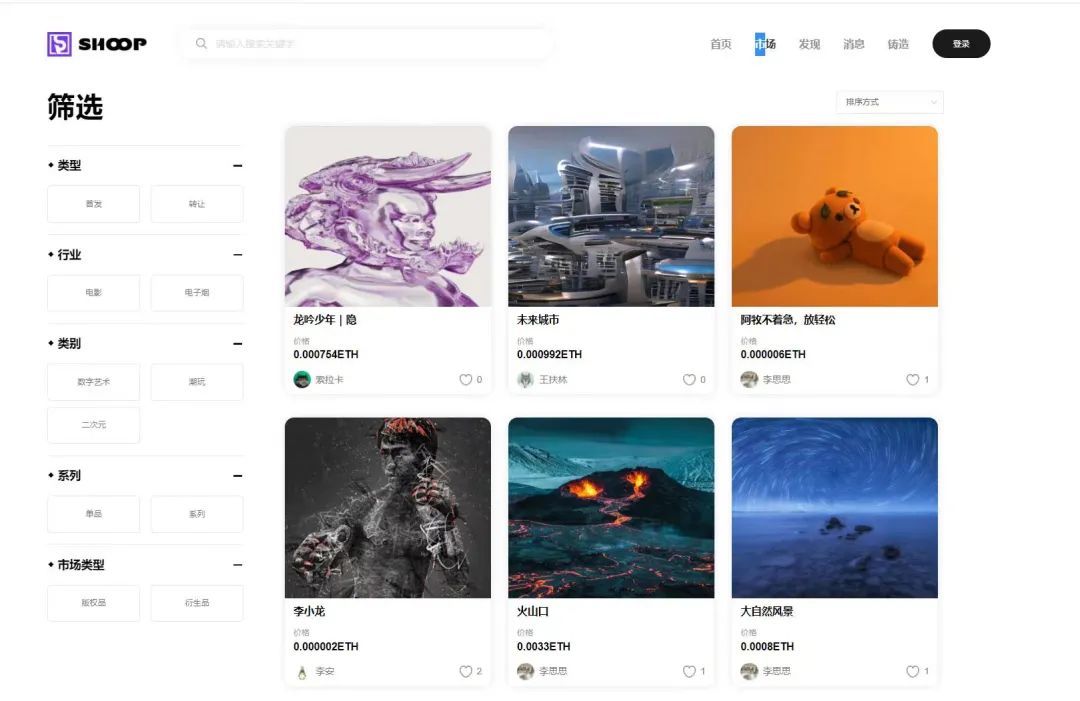Open 李安 avatar on 李小龙 card
This screenshot has width=1080, height=701.
coord(302,671)
